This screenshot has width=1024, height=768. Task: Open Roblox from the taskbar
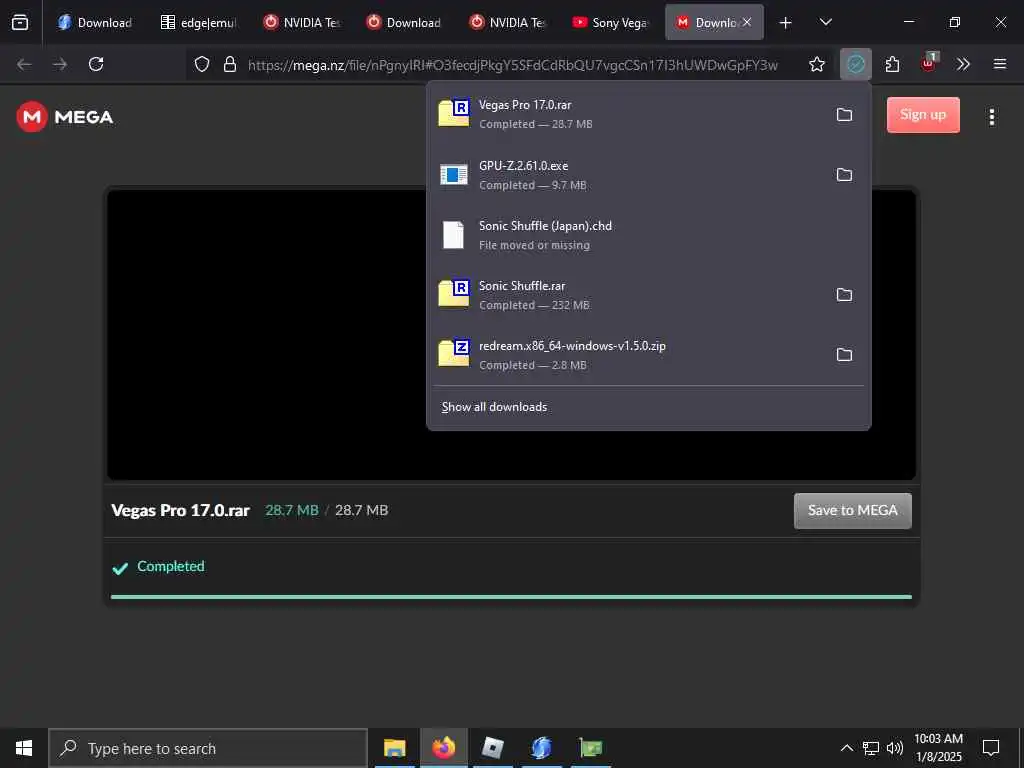click(492, 748)
